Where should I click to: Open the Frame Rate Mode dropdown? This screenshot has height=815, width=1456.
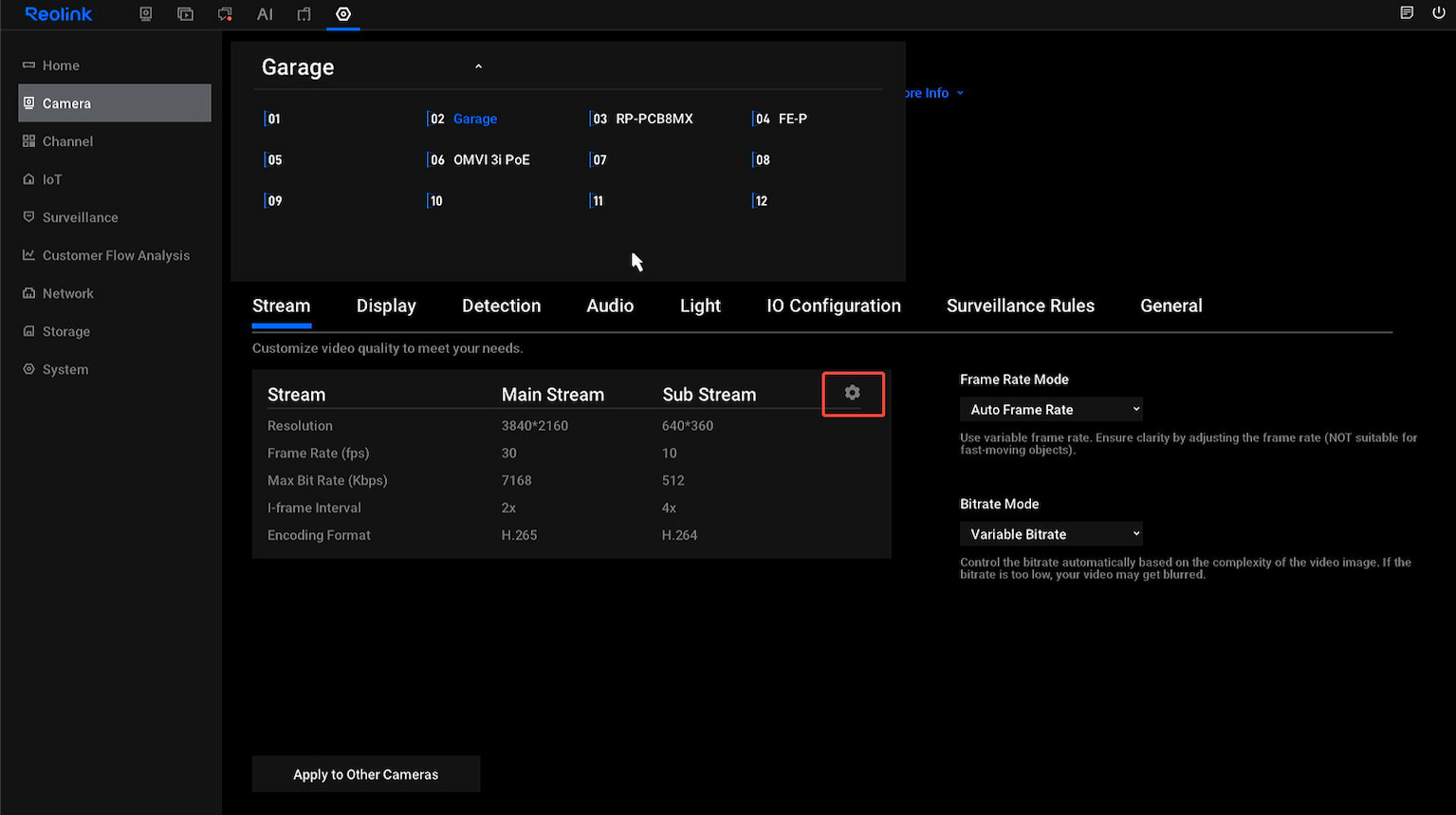[x=1051, y=409]
